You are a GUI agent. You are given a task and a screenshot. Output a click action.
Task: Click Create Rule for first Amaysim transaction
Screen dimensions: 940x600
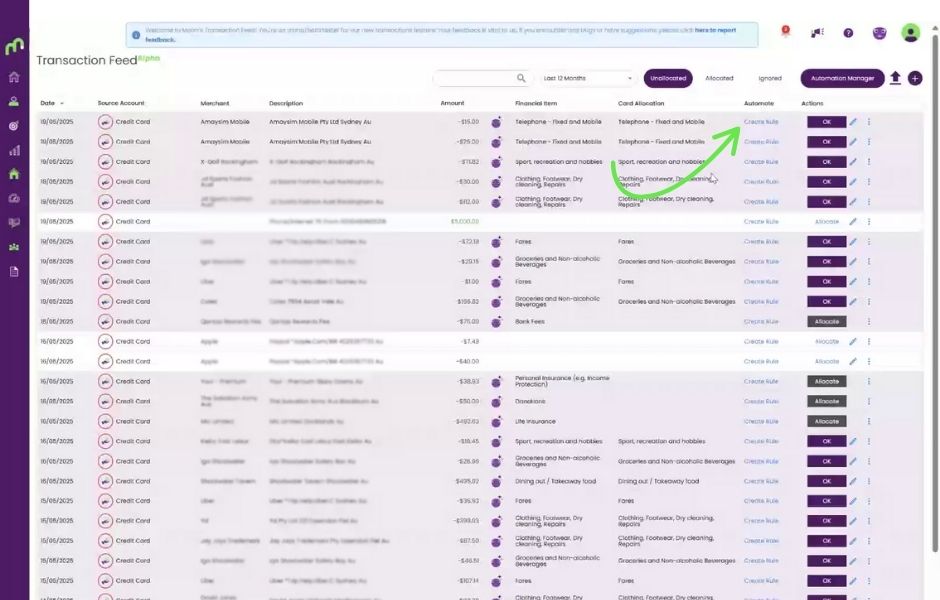[x=761, y=122]
